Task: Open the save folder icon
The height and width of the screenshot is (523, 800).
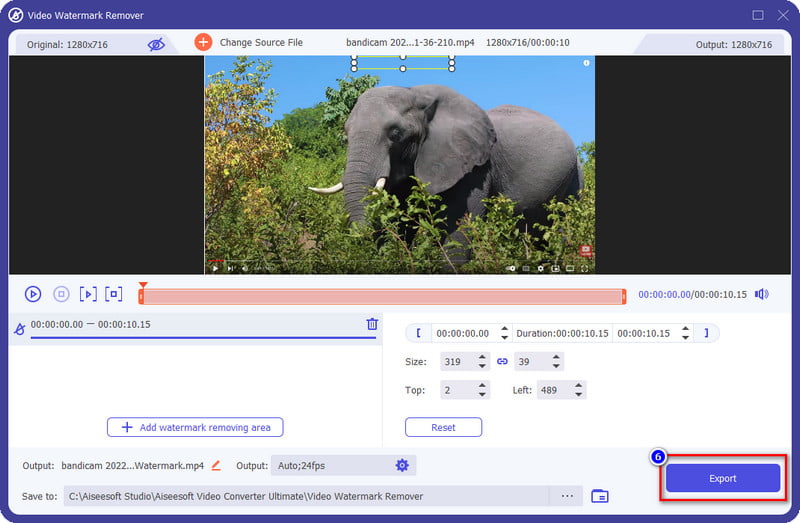Action: (600, 496)
